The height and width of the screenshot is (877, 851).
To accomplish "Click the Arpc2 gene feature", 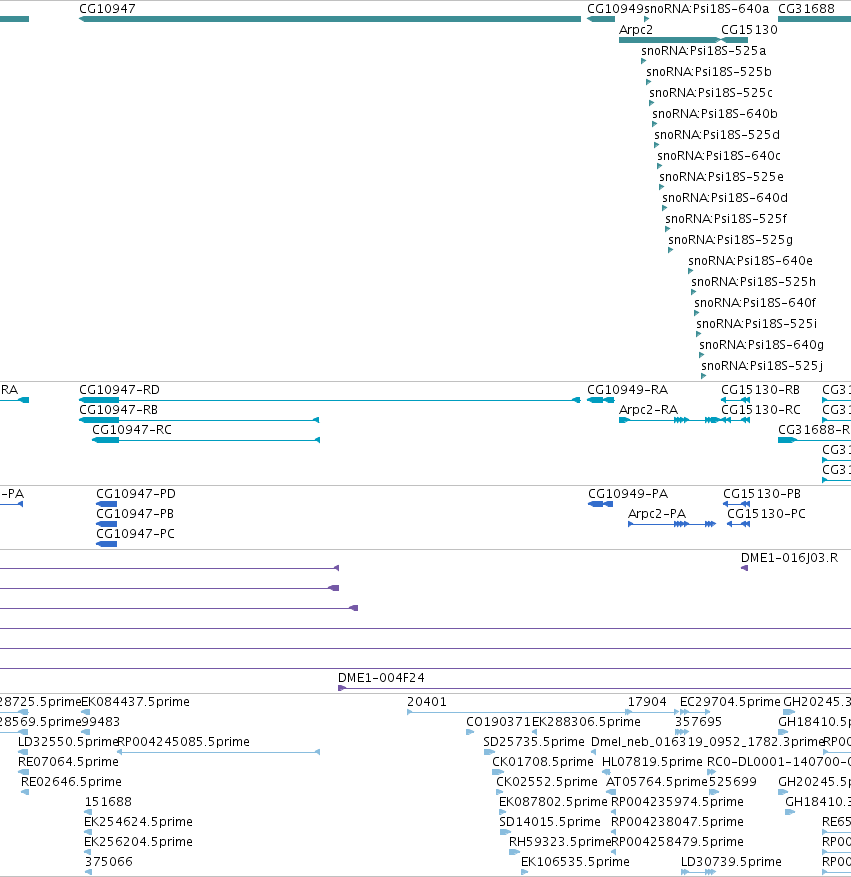I will click(670, 40).
